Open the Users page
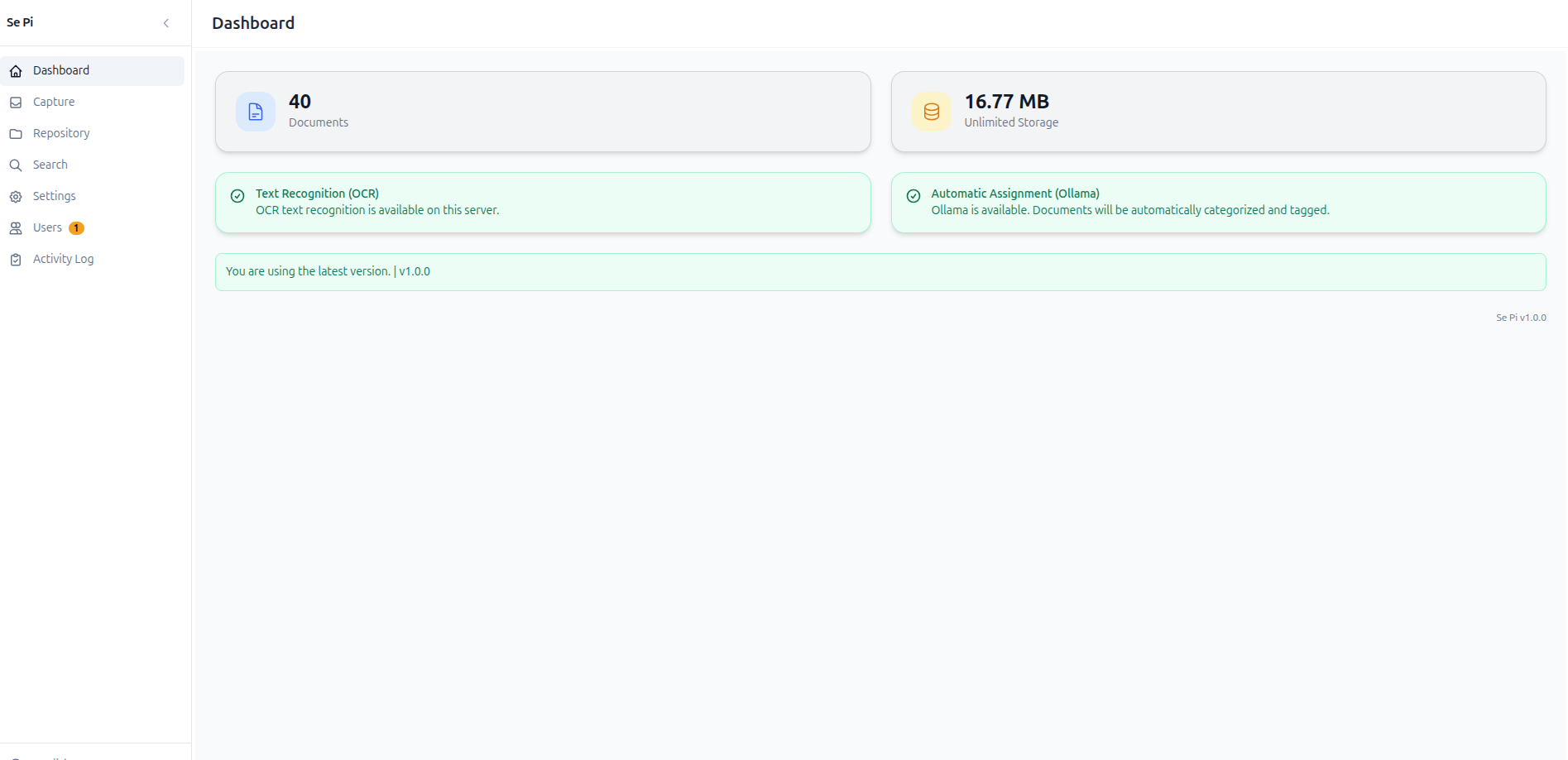The width and height of the screenshot is (1568, 760). [x=93, y=228]
